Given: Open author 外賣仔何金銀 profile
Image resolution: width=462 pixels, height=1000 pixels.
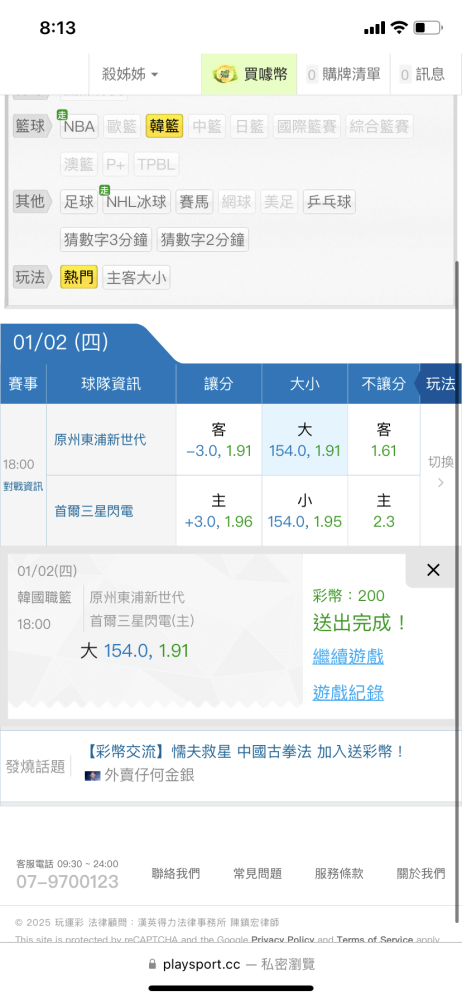Looking at the screenshot, I should (149, 776).
